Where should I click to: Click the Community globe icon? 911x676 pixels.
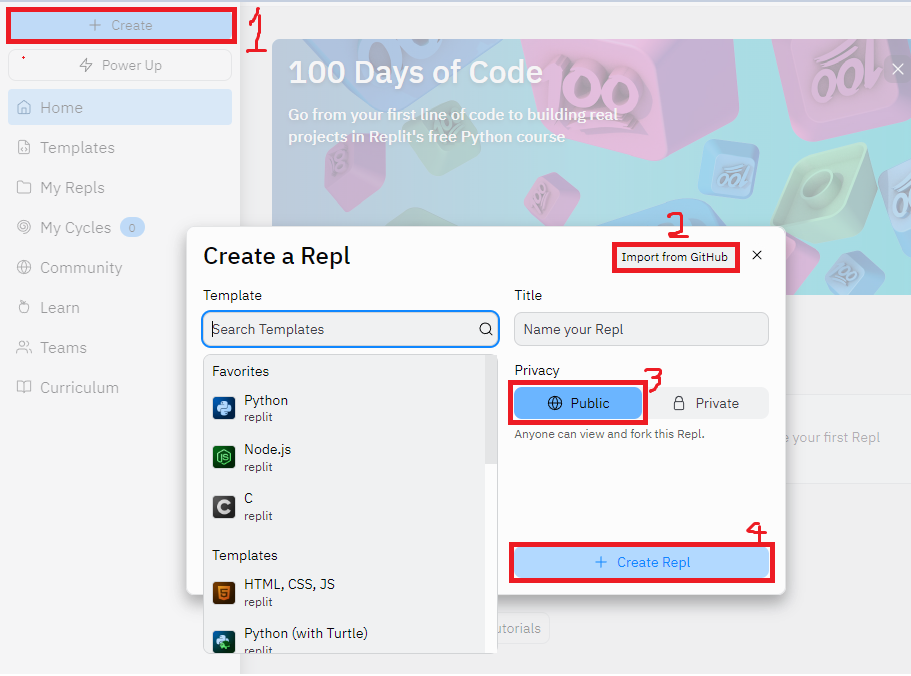click(24, 267)
